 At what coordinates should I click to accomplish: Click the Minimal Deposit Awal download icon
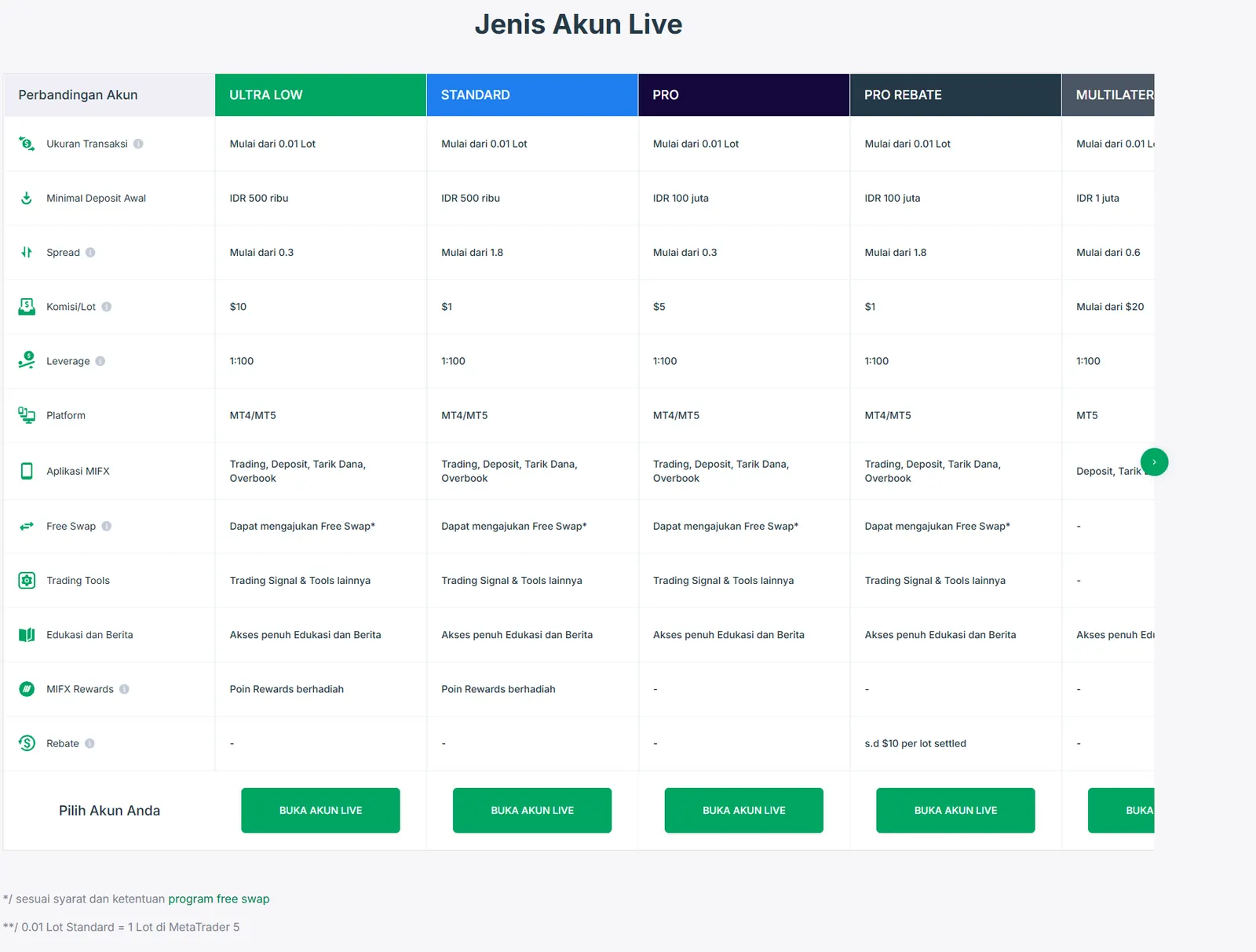(x=27, y=198)
